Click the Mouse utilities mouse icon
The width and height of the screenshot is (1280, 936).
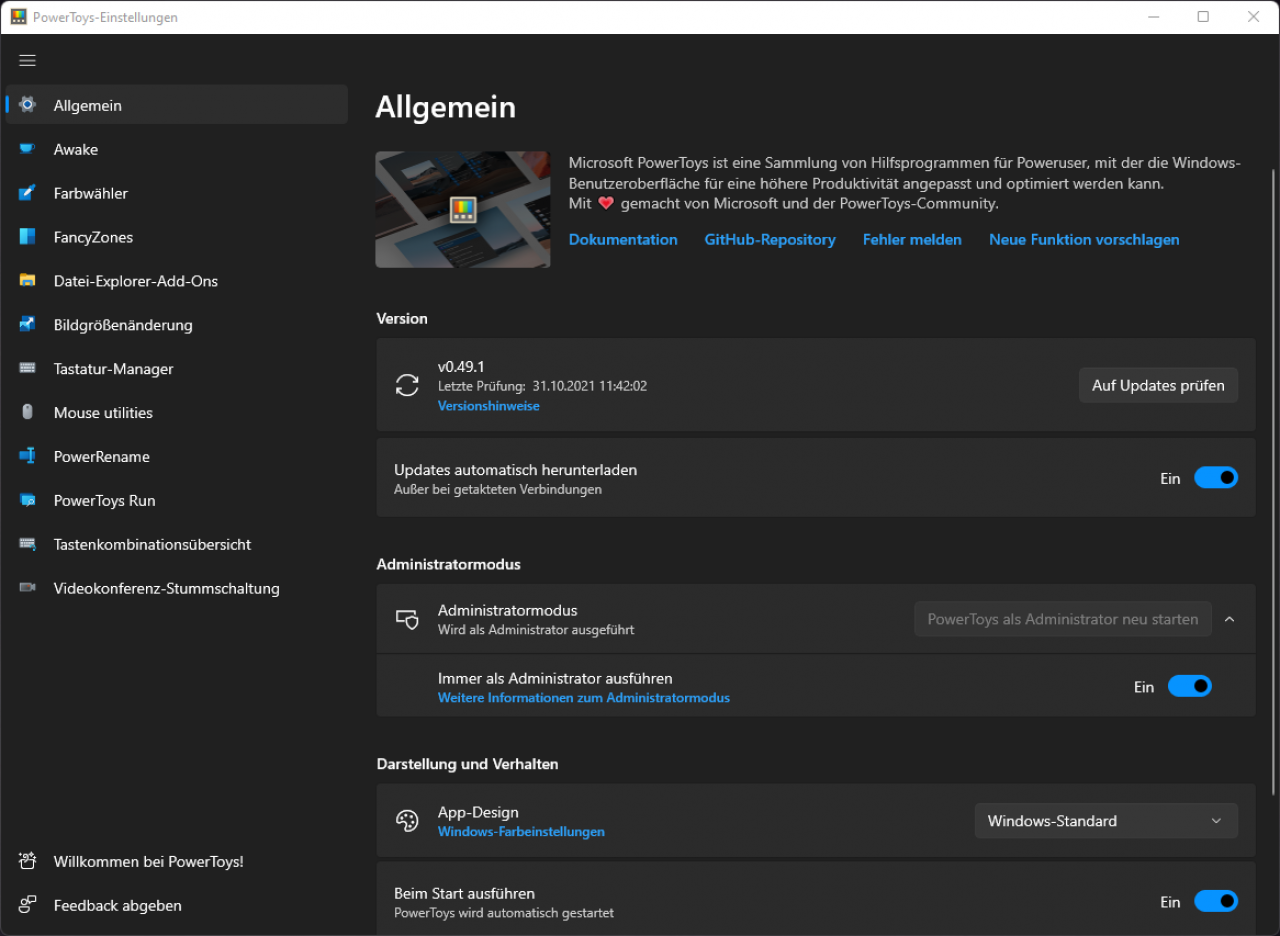27,413
